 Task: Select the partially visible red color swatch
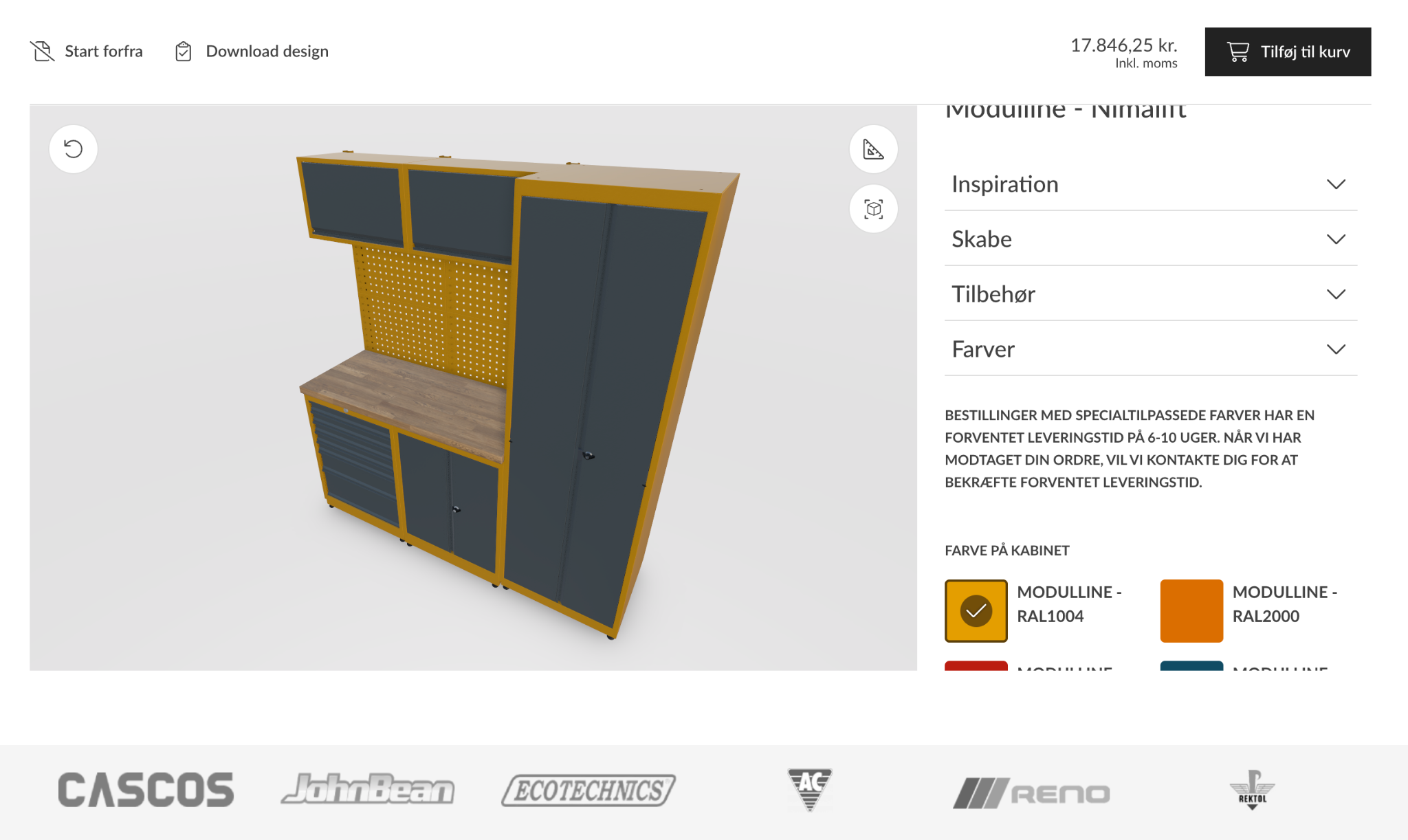coord(976,665)
